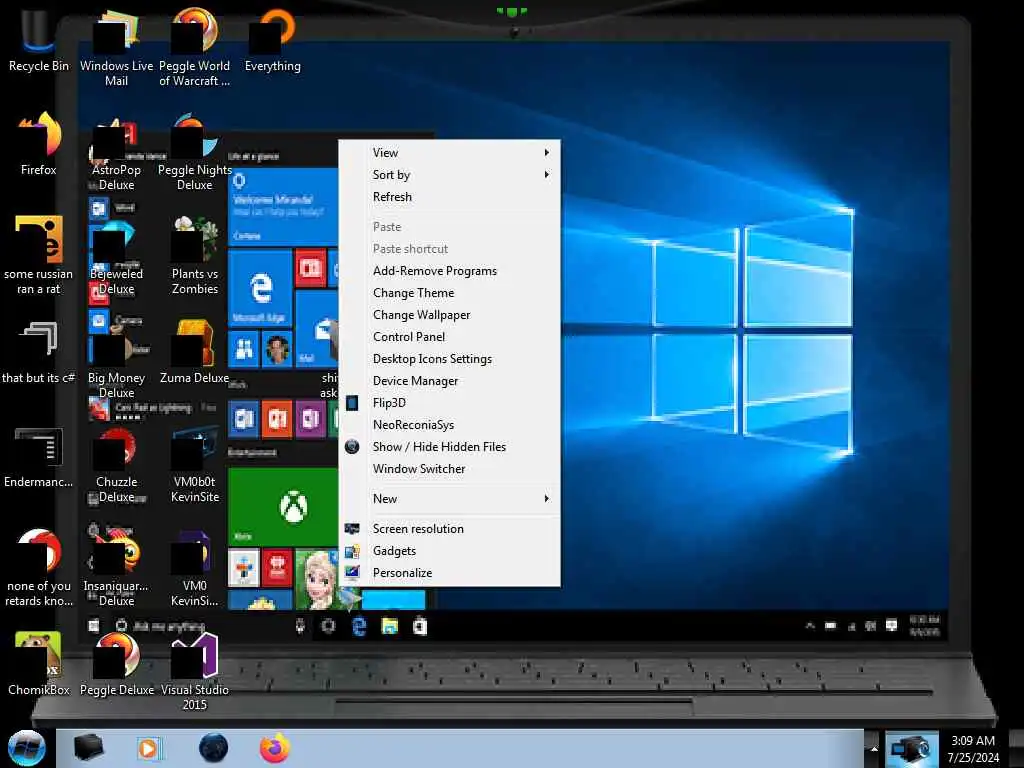Click the Endermanc... desktop icon

[39, 457]
